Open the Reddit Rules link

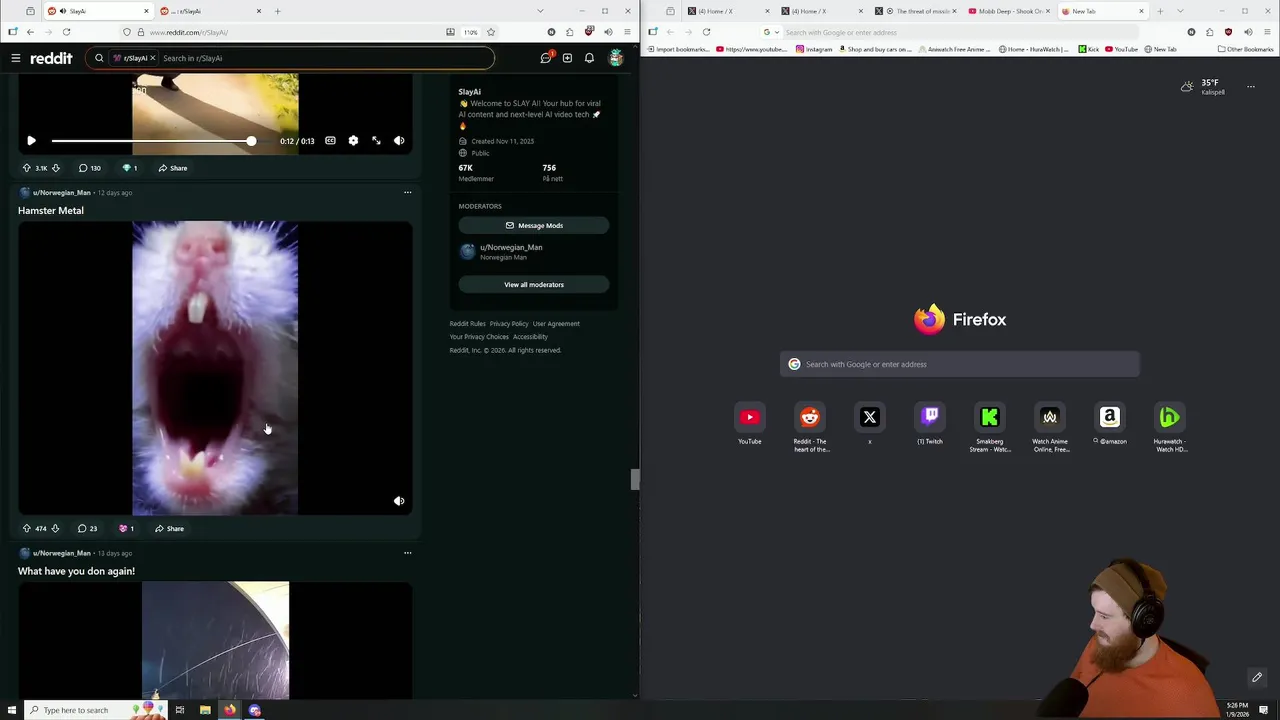coord(467,324)
